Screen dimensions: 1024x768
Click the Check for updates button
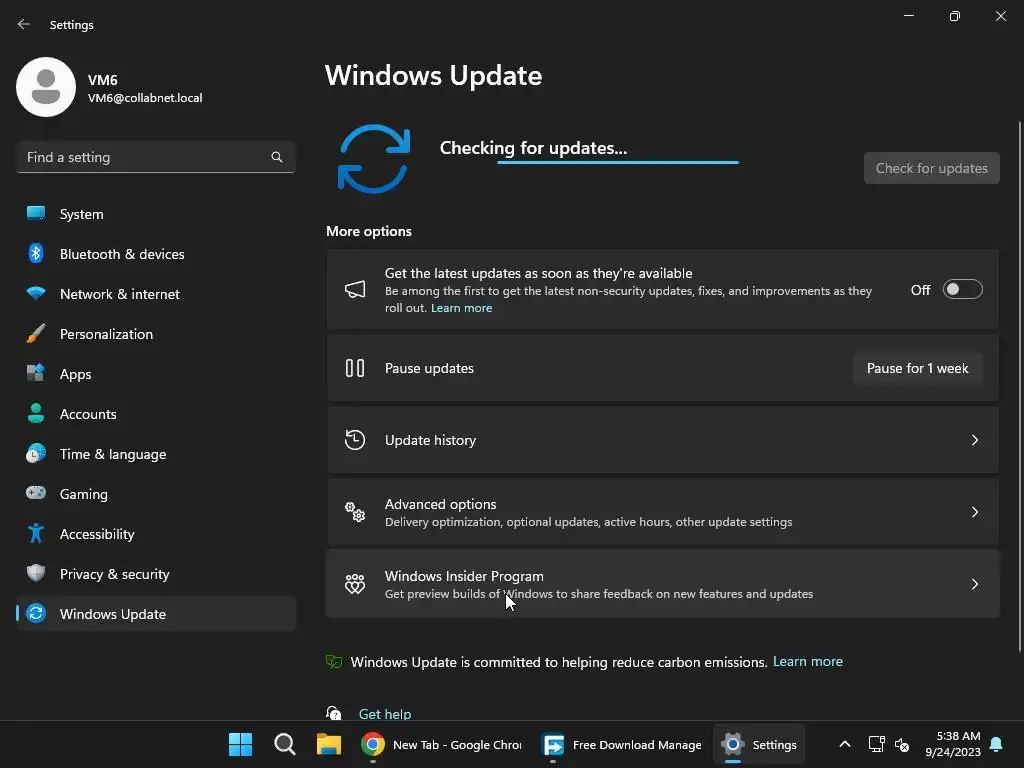coord(931,168)
